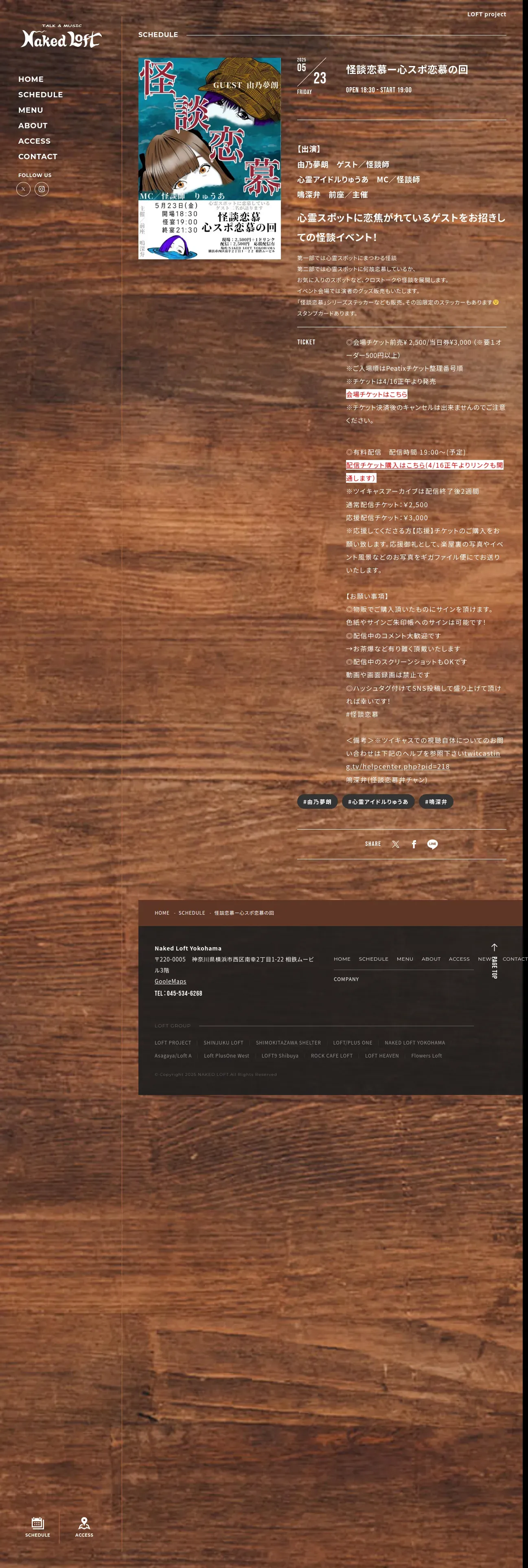Share this event on Facebook
This screenshot has width=528, height=1568.
pos(414,844)
